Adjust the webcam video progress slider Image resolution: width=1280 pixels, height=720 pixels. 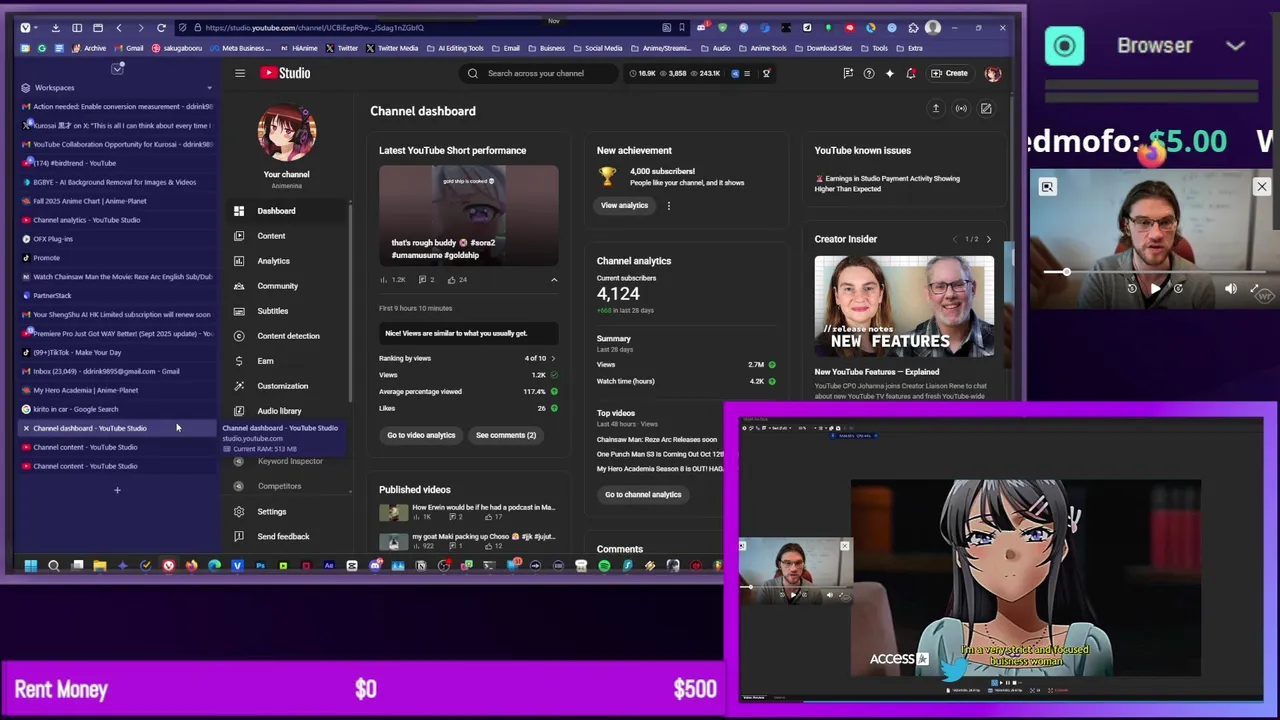(x=1154, y=272)
